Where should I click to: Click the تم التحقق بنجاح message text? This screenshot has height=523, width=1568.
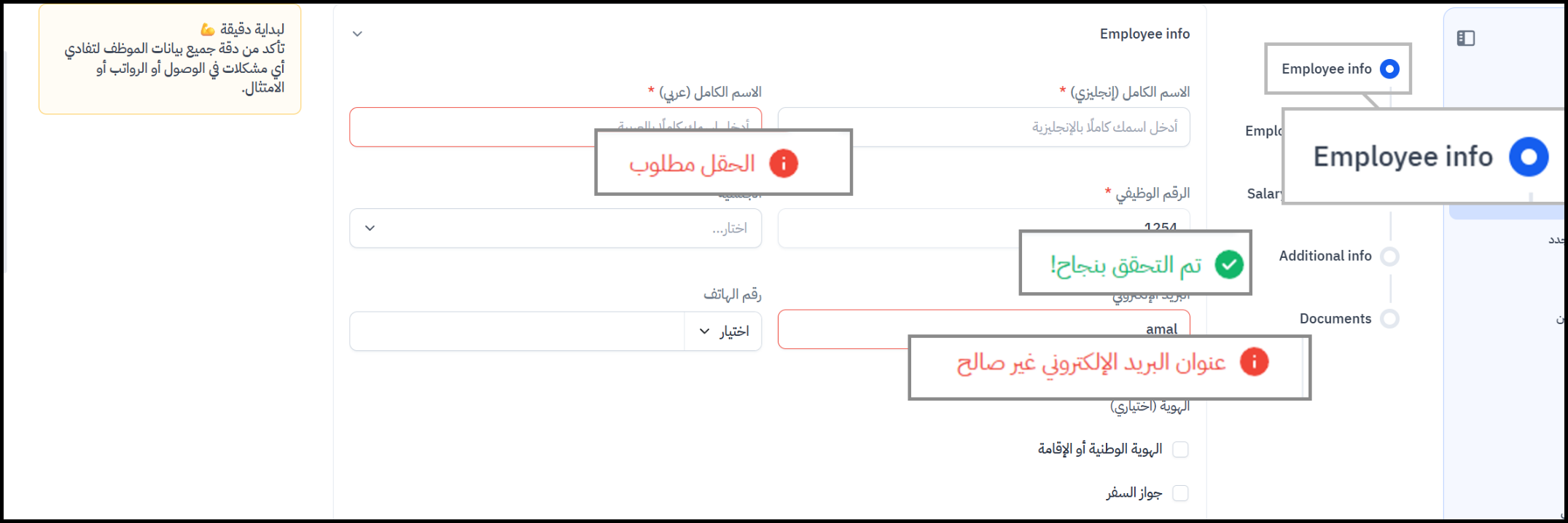(x=1126, y=265)
